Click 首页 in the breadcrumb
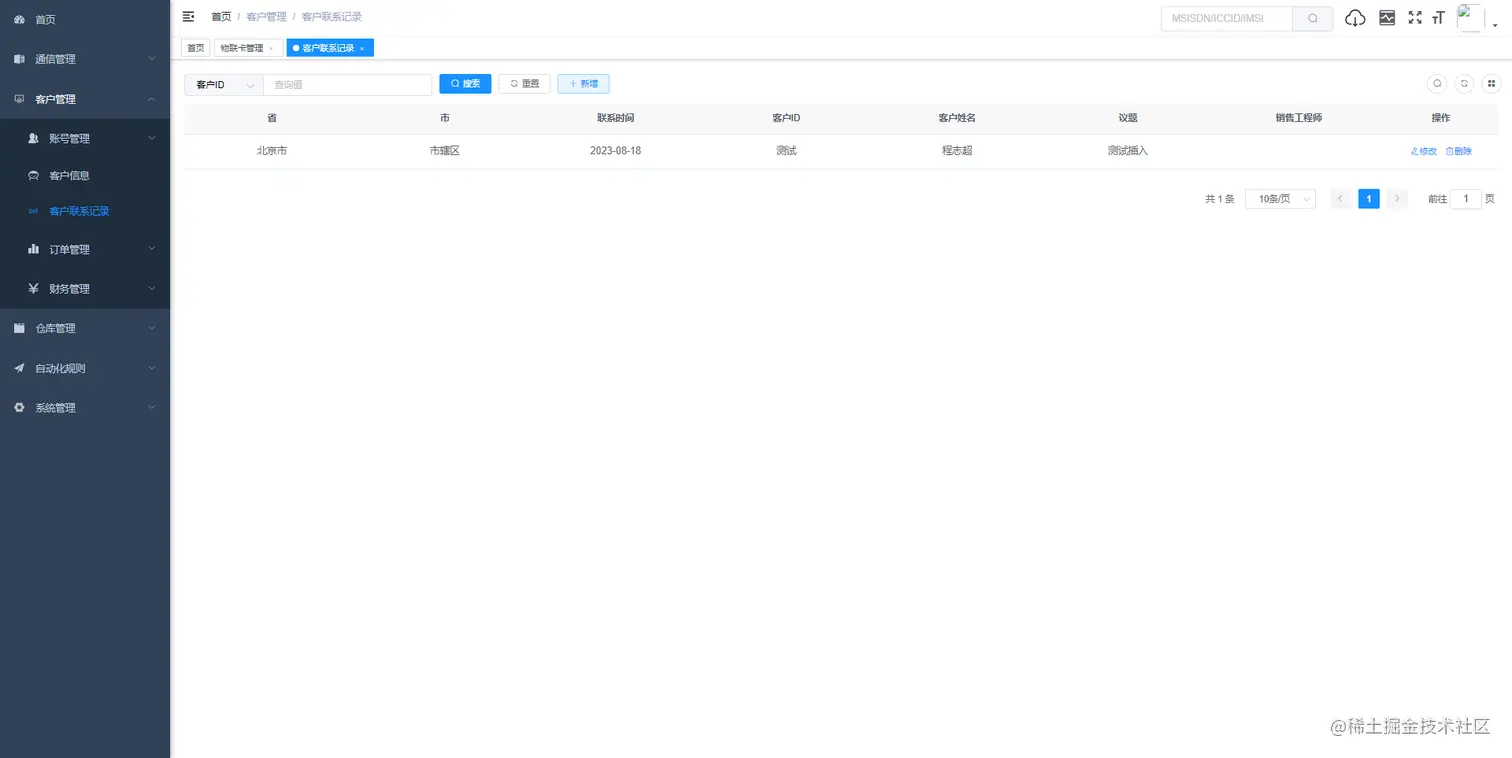 pyautogui.click(x=221, y=17)
